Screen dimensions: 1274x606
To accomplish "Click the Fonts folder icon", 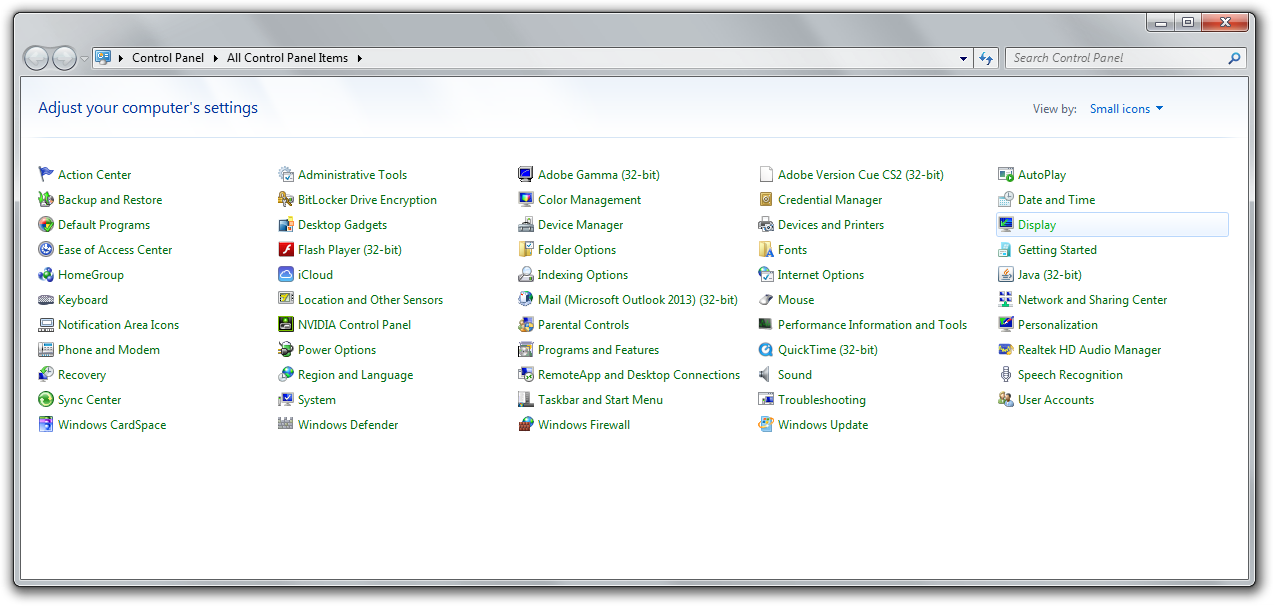I will pyautogui.click(x=766, y=249).
